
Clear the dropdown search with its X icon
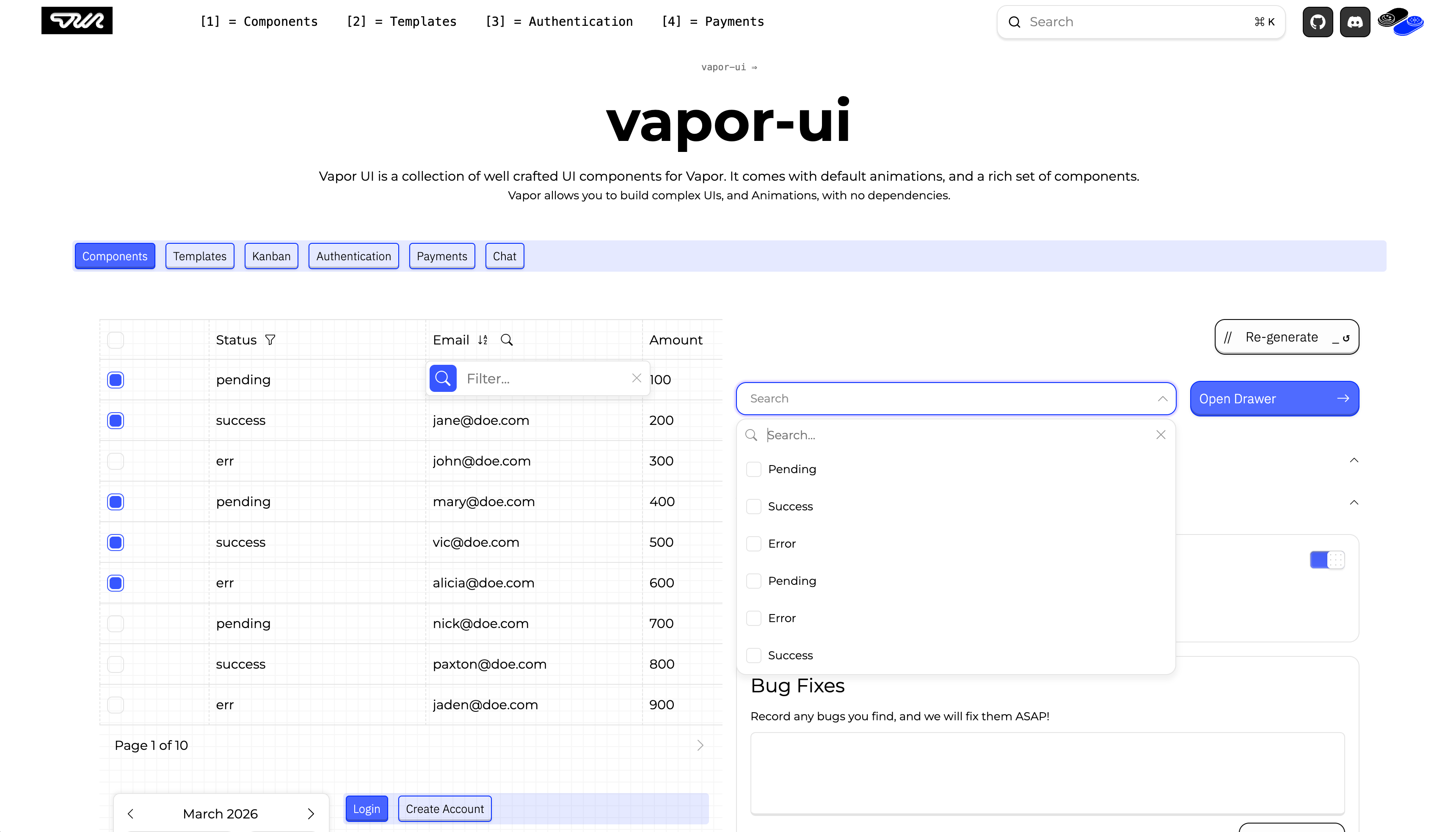click(x=1161, y=434)
